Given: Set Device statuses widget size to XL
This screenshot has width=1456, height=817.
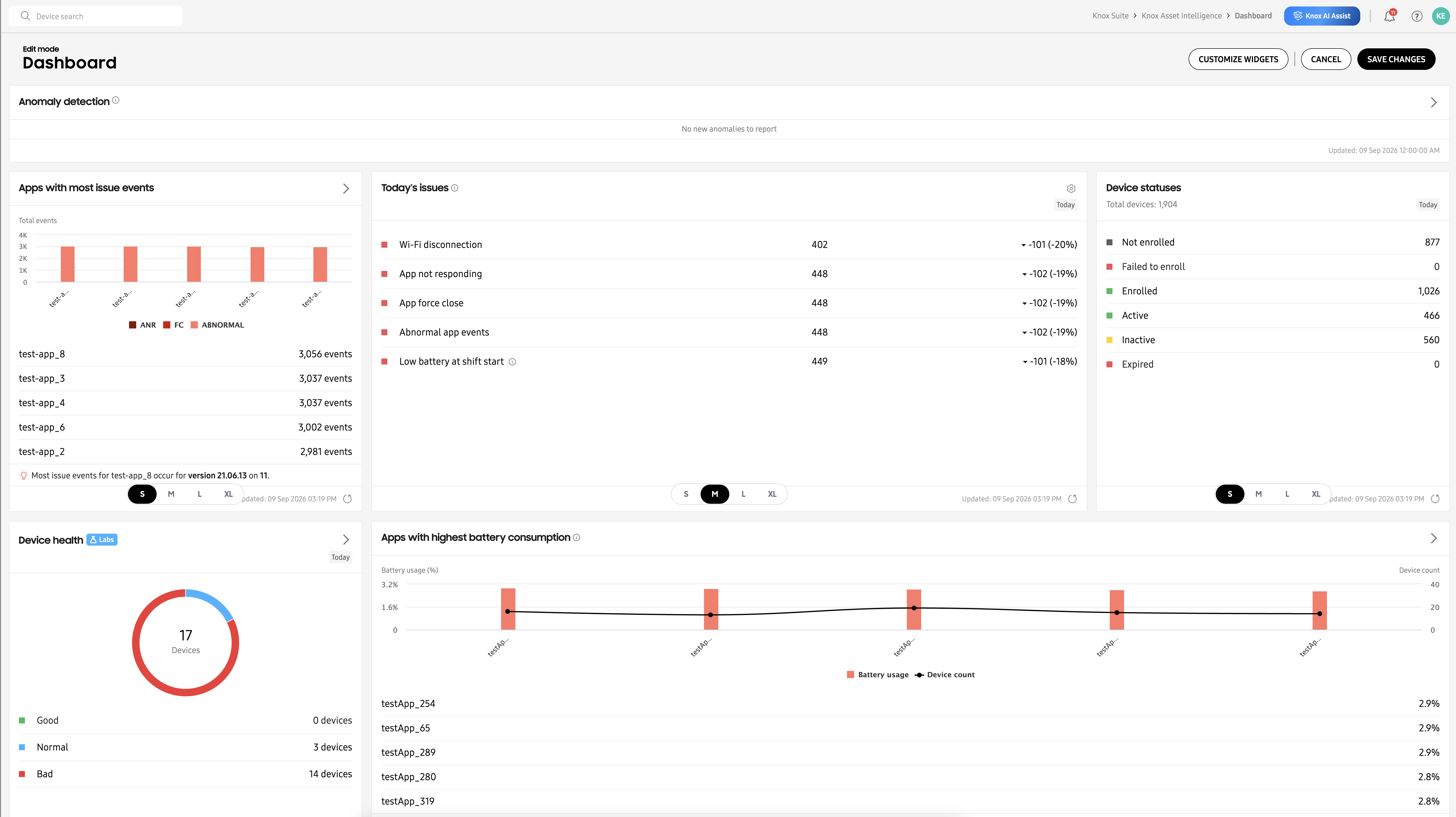Looking at the screenshot, I should (1316, 494).
